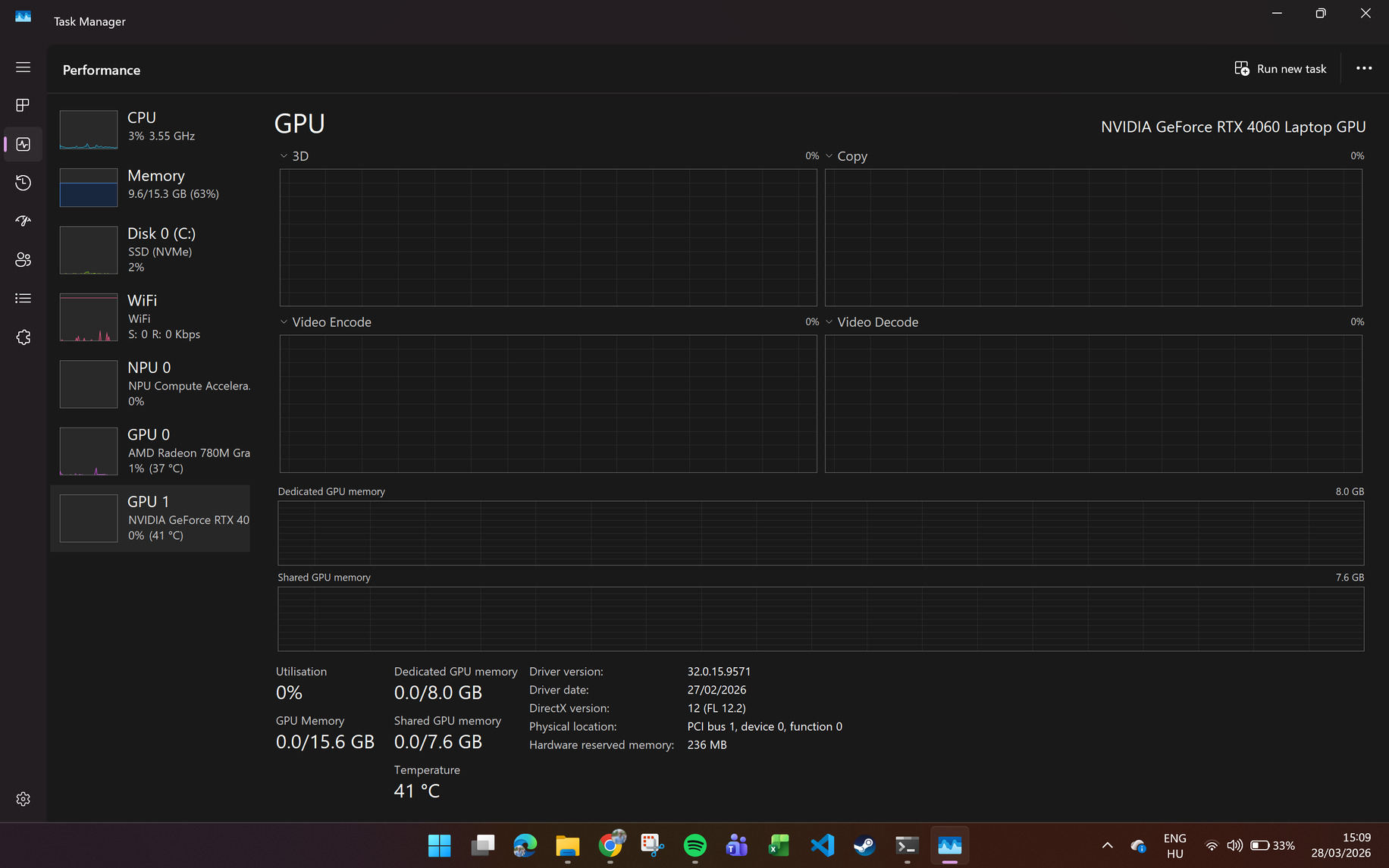This screenshot has width=1389, height=868.
Task: Click the PCI bus 1 physical location
Action: click(x=764, y=726)
